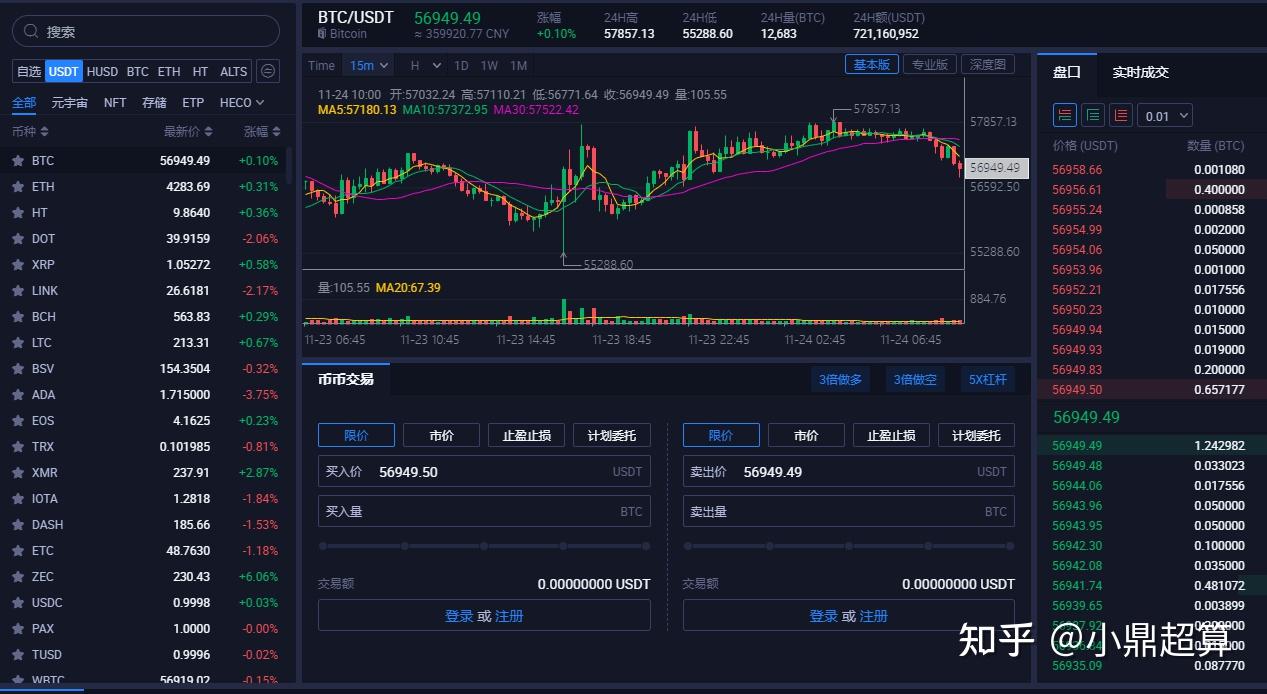Click the 卖出量 amount input field
Screen dimensions: 1267x694
[x=849, y=511]
